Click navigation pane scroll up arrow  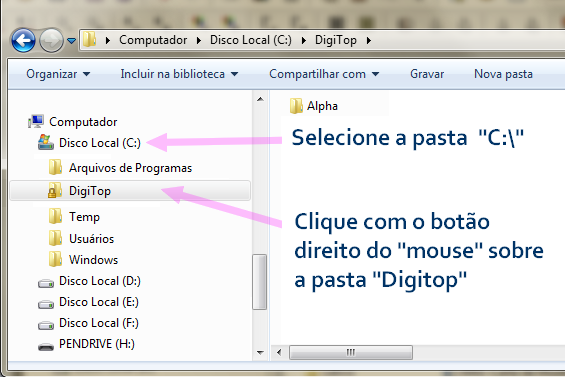coord(260,99)
